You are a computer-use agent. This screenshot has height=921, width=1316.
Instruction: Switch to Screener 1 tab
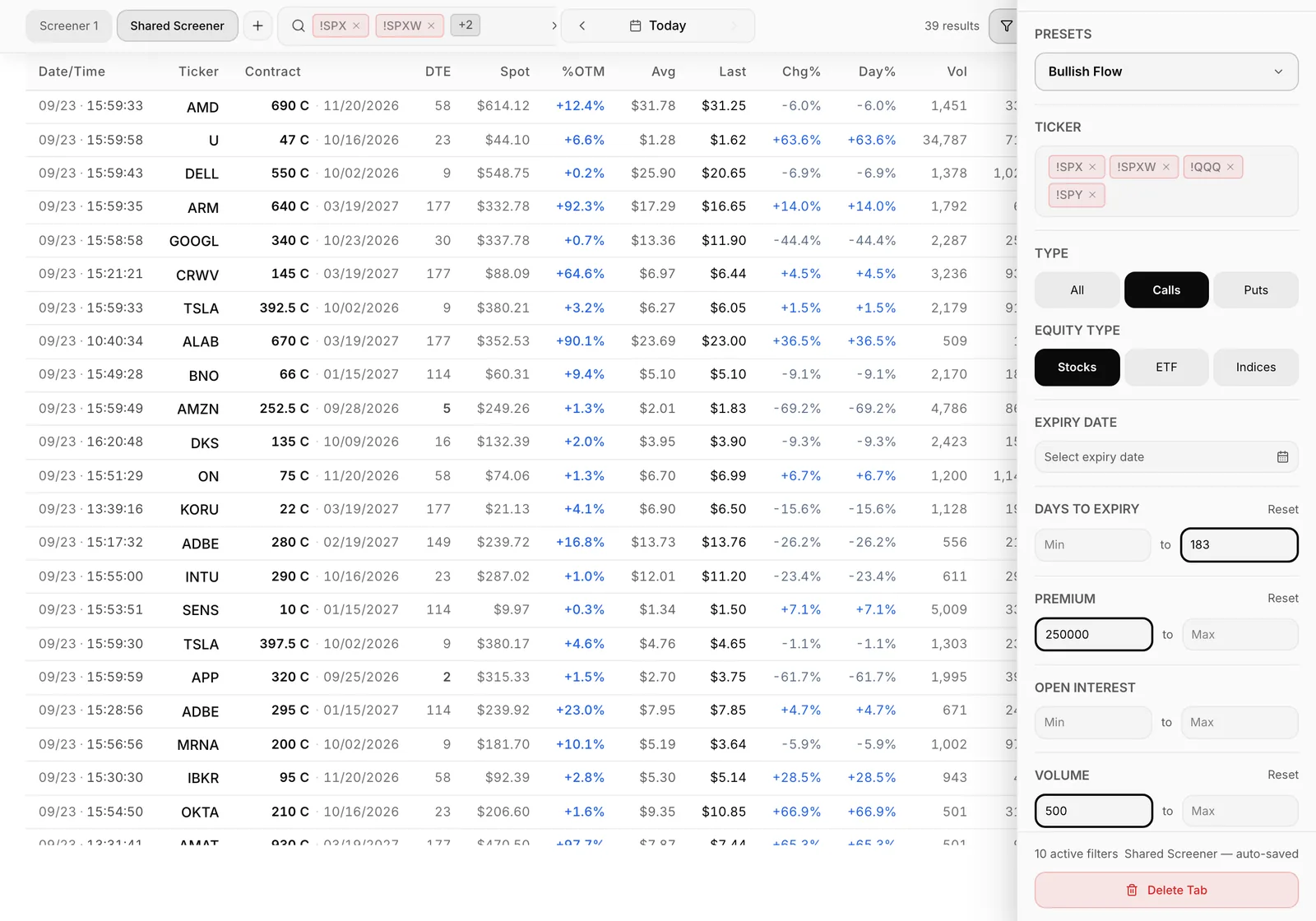pos(69,25)
